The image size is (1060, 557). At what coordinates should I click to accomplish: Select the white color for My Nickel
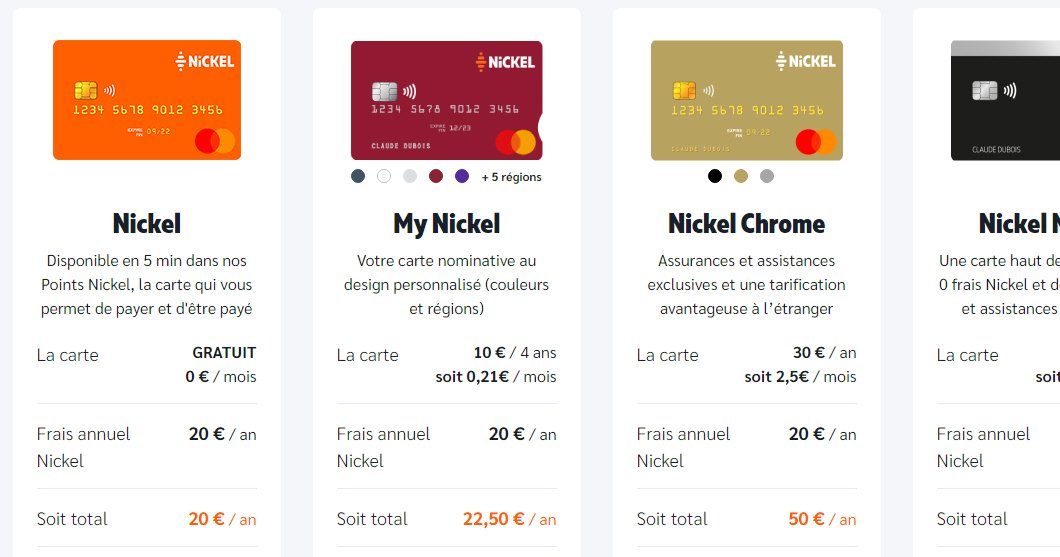click(384, 176)
